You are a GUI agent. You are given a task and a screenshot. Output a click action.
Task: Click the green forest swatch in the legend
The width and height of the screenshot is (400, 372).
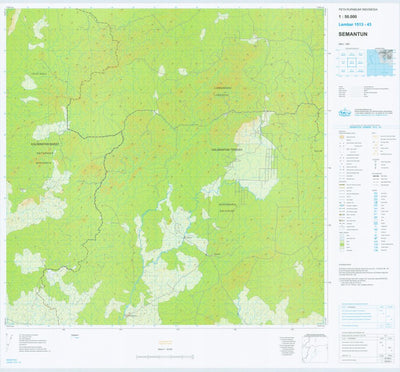click(x=342, y=244)
